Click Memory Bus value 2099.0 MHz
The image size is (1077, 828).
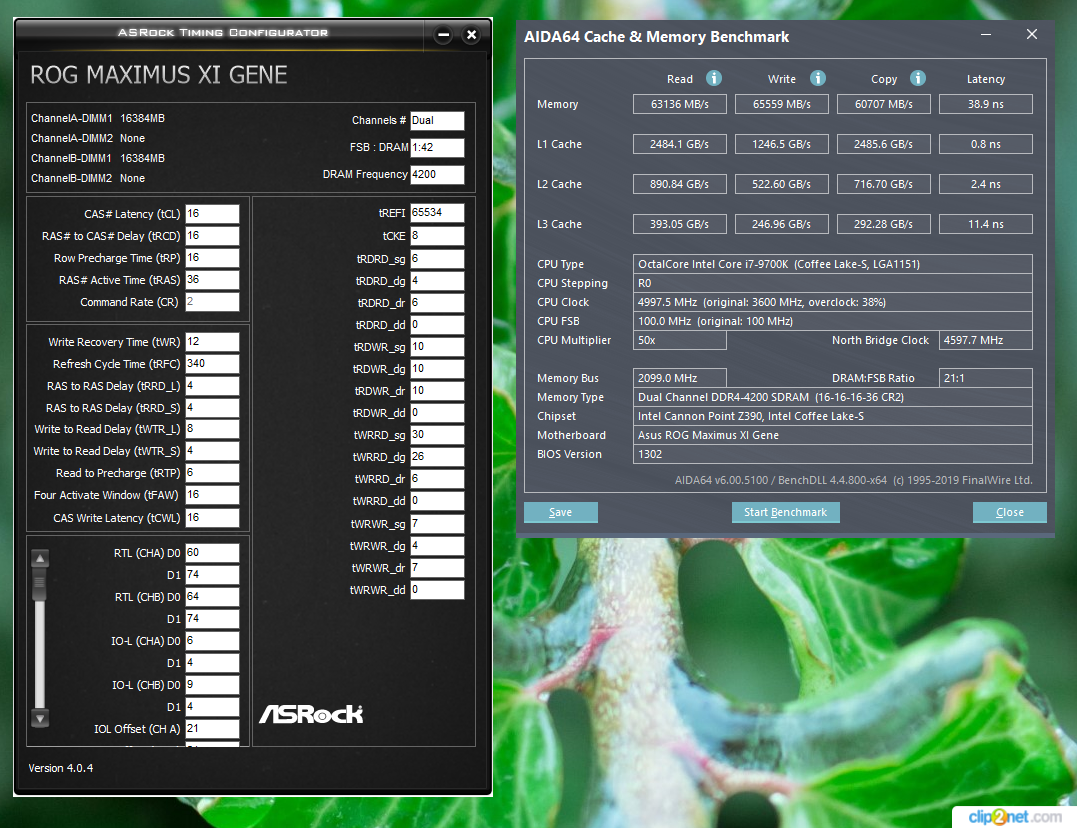click(x=679, y=378)
